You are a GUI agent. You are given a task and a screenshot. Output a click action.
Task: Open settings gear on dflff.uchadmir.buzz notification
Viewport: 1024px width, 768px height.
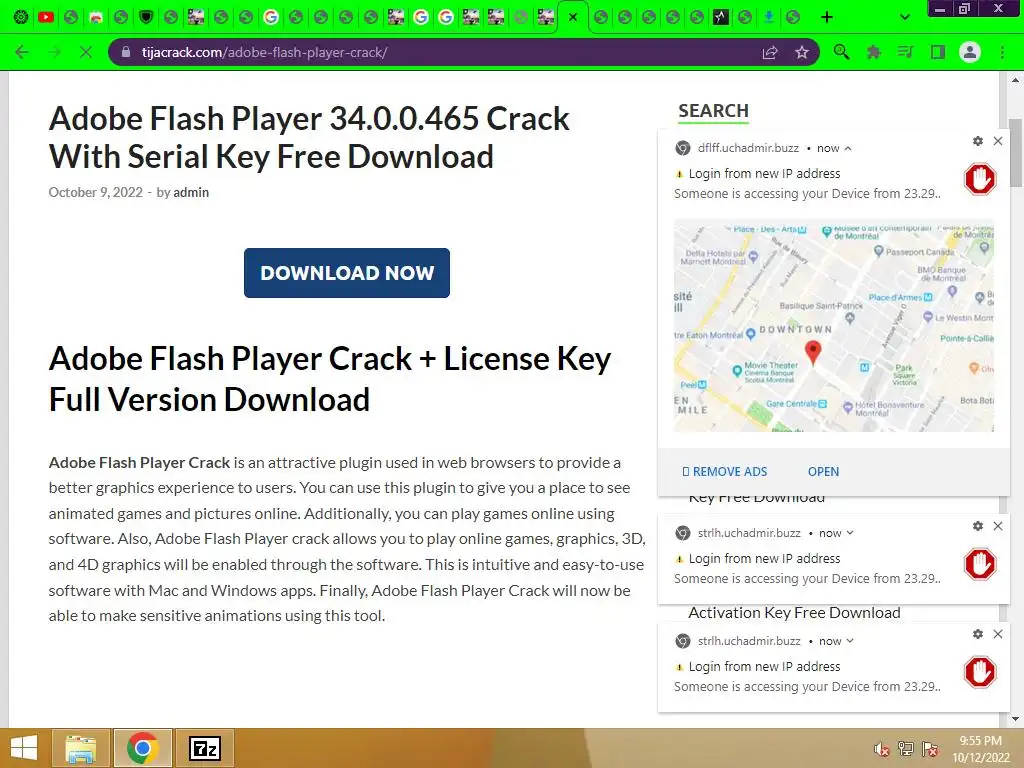click(x=978, y=141)
